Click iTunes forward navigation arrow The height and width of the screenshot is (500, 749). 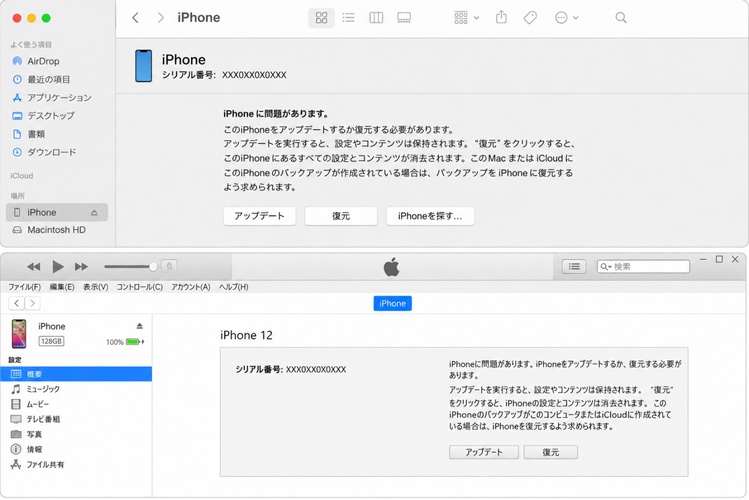point(32,303)
